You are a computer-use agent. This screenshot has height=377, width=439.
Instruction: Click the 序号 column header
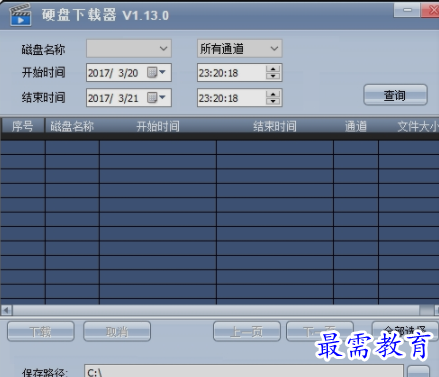click(22, 126)
